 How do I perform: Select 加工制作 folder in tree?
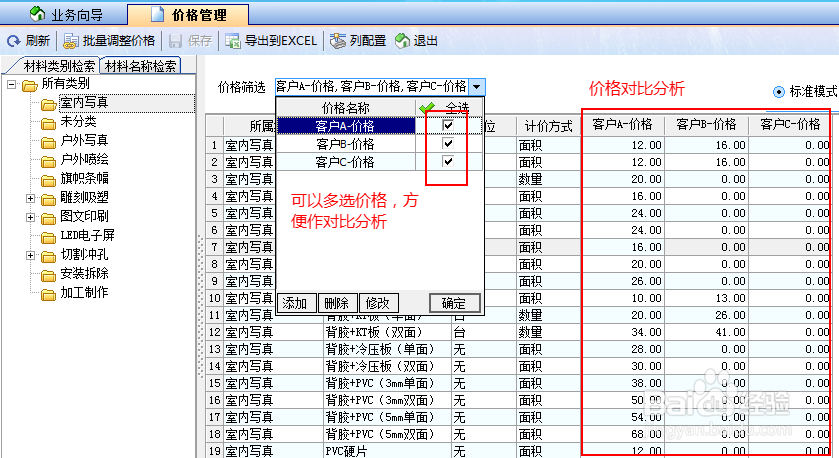click(x=84, y=293)
